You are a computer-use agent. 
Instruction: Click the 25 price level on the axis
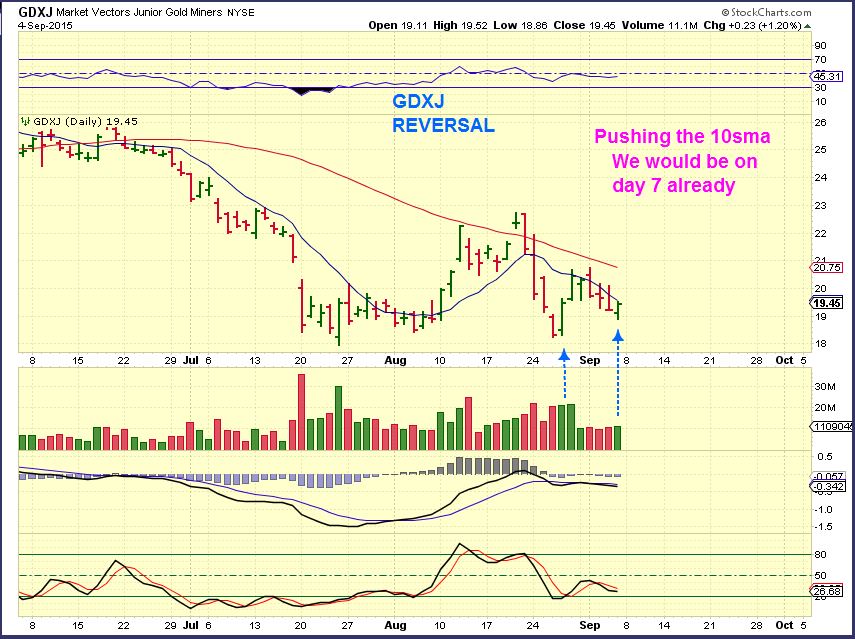click(820, 149)
